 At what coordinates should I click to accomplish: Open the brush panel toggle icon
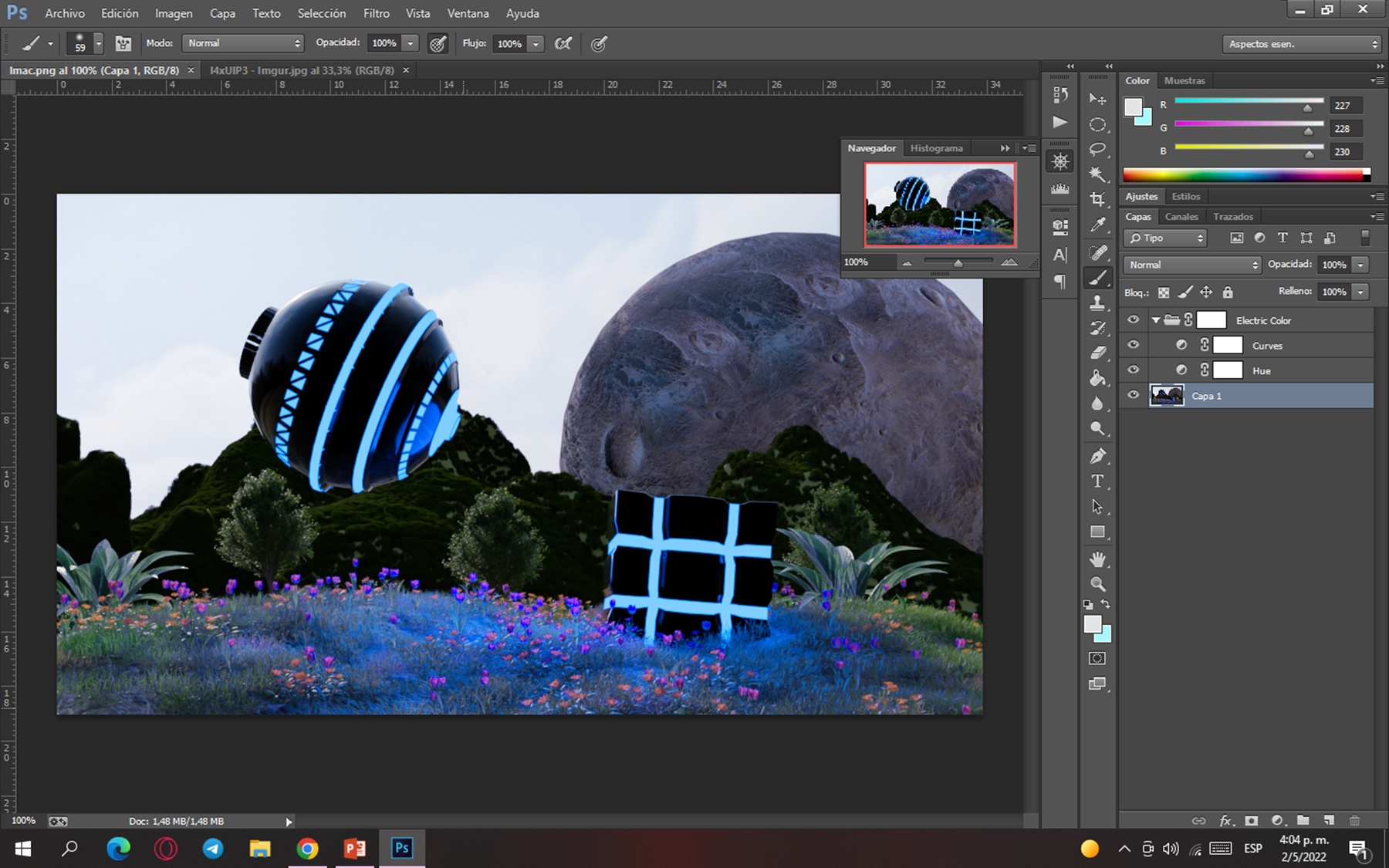tap(123, 43)
